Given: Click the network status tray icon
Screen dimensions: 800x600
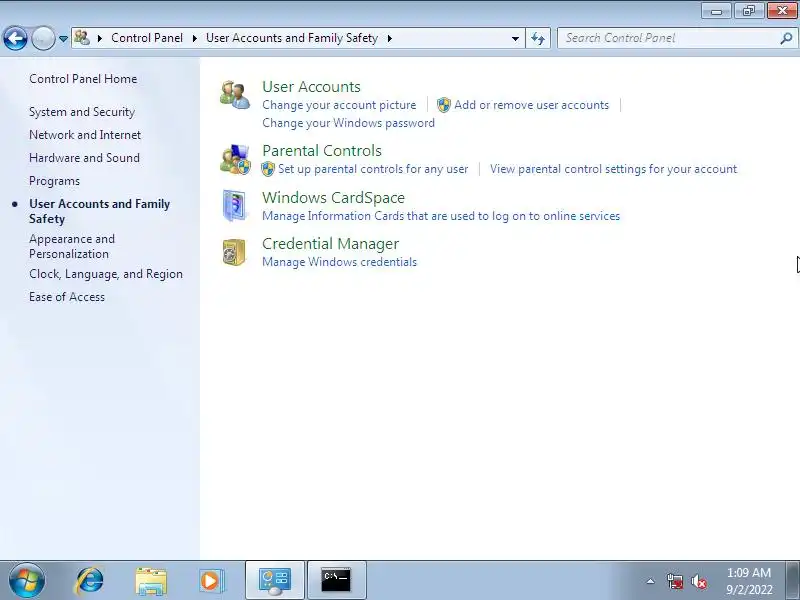Looking at the screenshot, I should (674, 581).
